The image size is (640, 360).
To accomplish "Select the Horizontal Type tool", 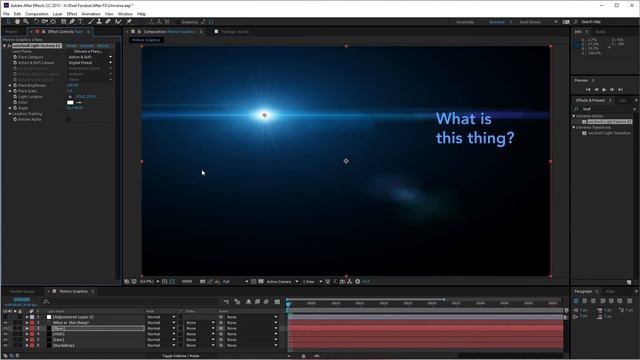I will [x=80, y=22].
